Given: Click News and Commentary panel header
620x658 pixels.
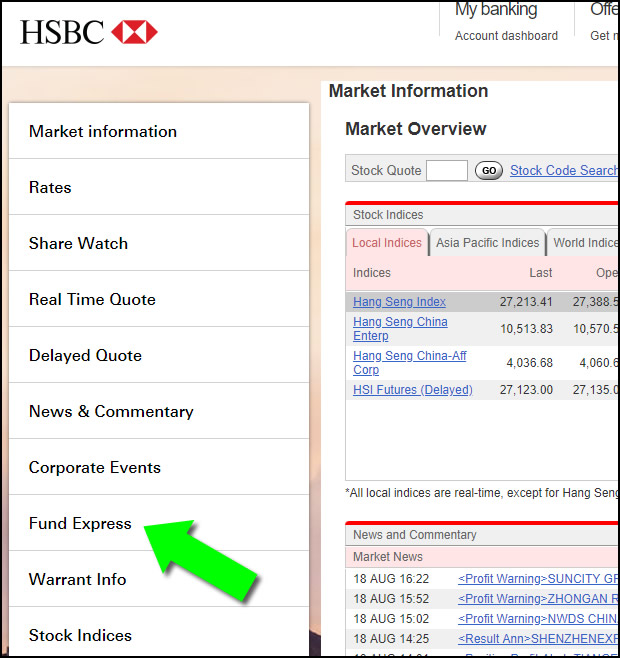Looking at the screenshot, I should [x=481, y=535].
